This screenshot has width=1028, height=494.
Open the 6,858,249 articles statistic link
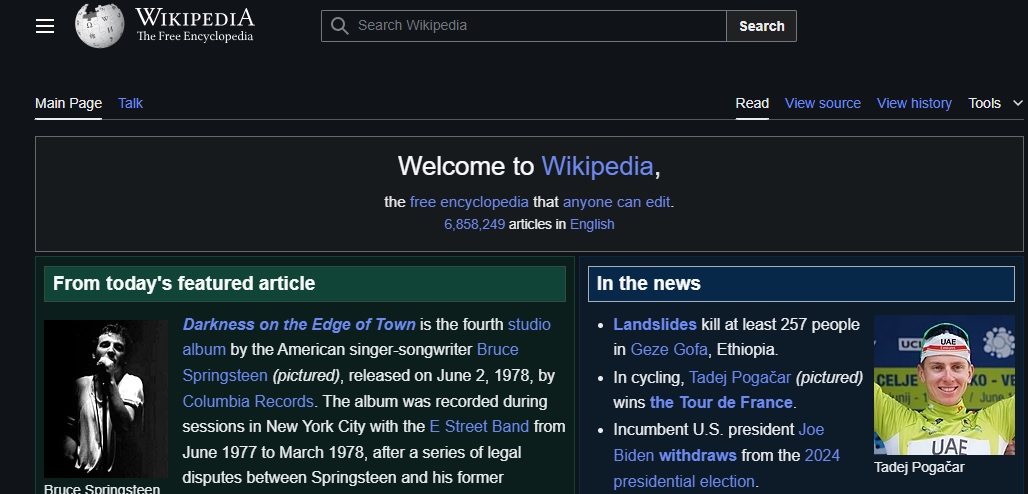point(475,224)
